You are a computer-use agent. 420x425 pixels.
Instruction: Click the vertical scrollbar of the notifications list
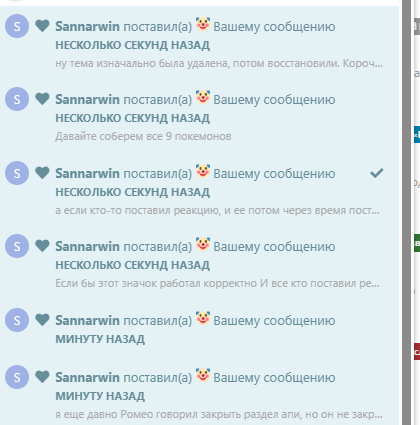point(406,212)
